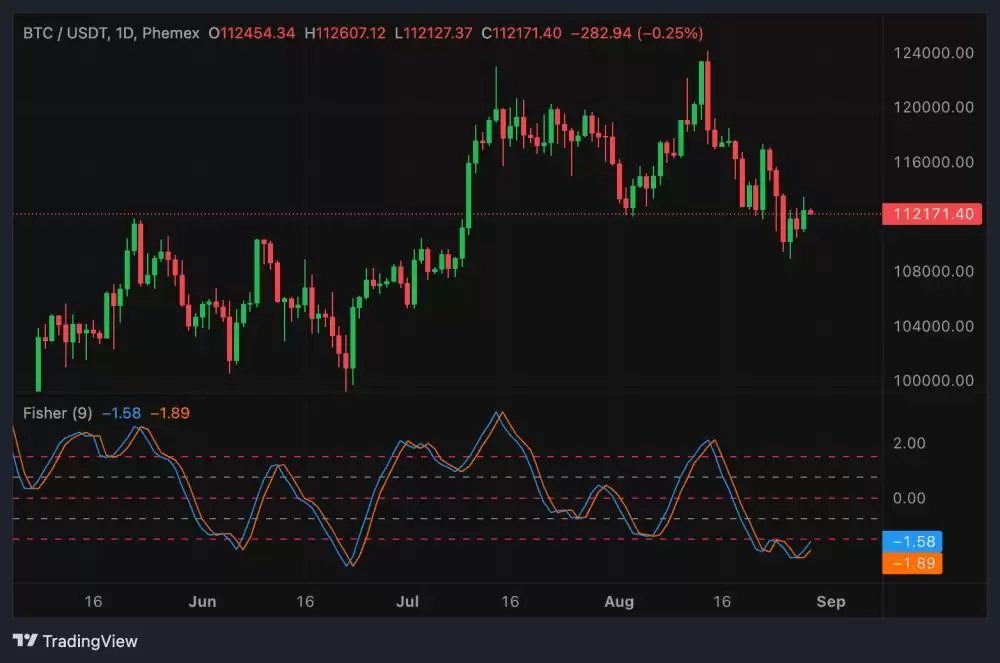Click the 124000.00 price scale label
Image resolution: width=1000 pixels, height=663 pixels.
click(x=933, y=52)
